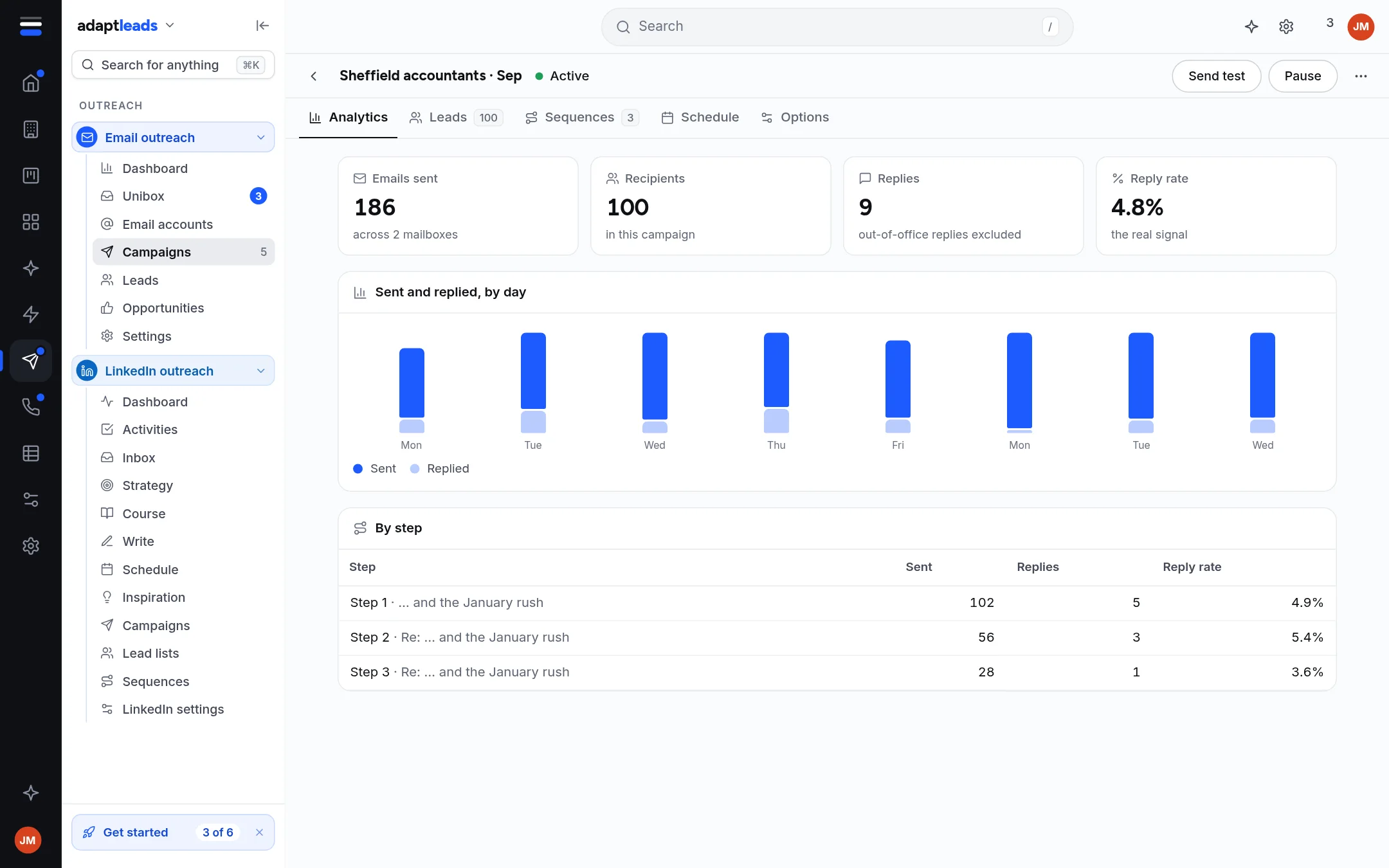Screen dimensions: 1389x868
Task: Dismiss the Get started banner
Action: click(259, 832)
